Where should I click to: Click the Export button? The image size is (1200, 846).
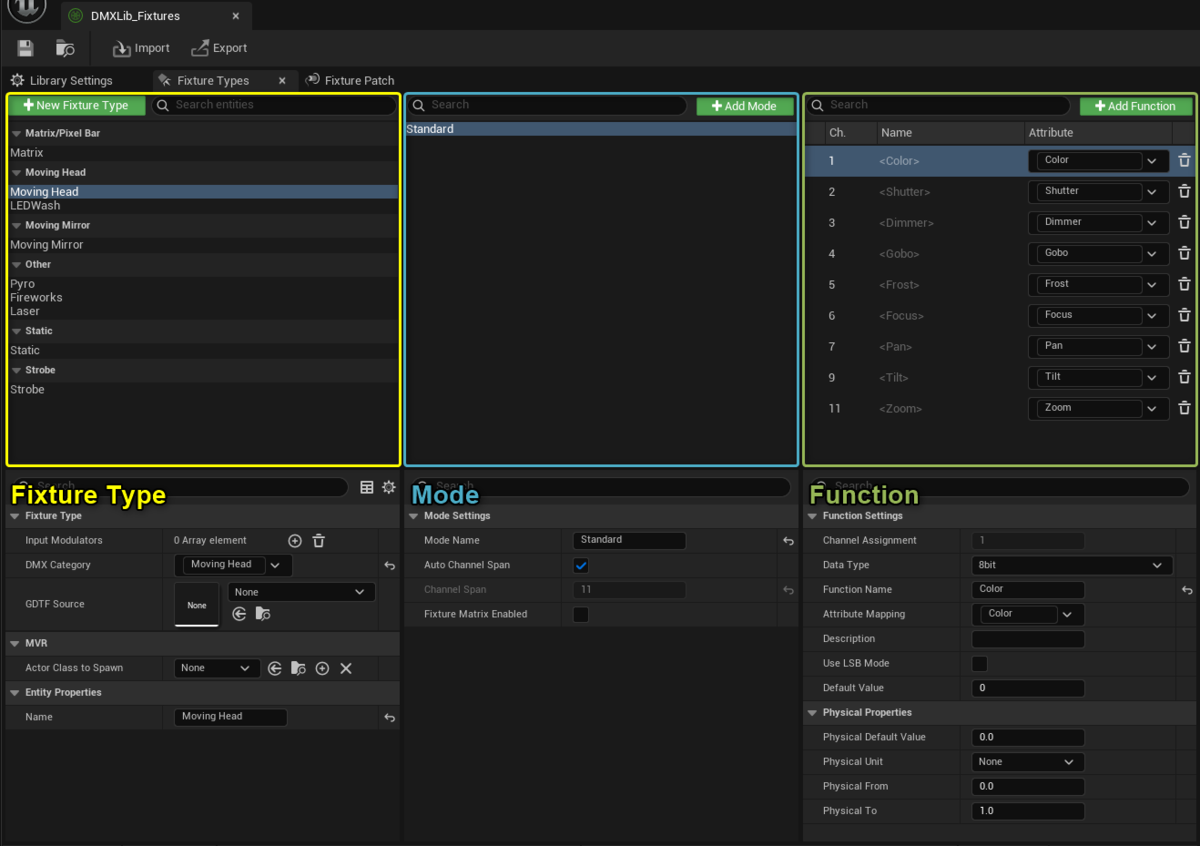(219, 48)
